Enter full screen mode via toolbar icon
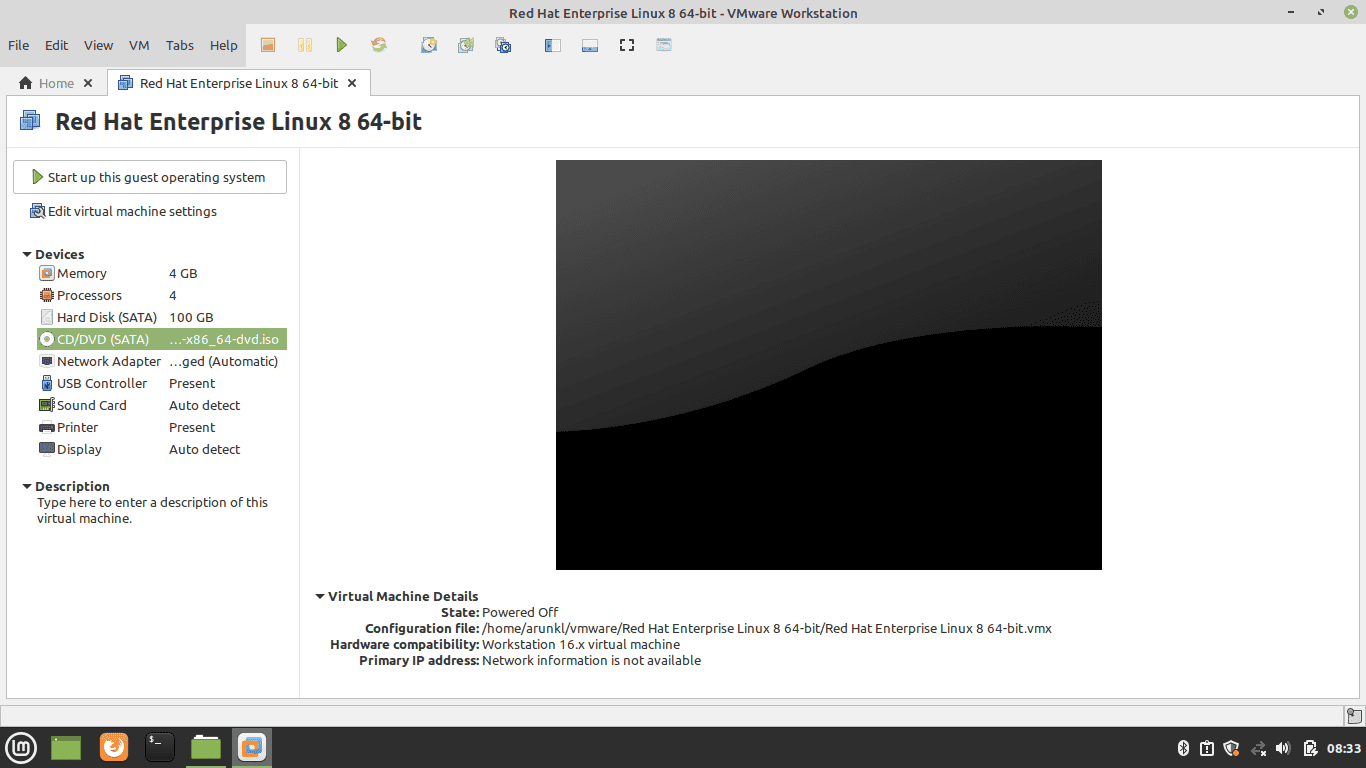 tap(627, 45)
